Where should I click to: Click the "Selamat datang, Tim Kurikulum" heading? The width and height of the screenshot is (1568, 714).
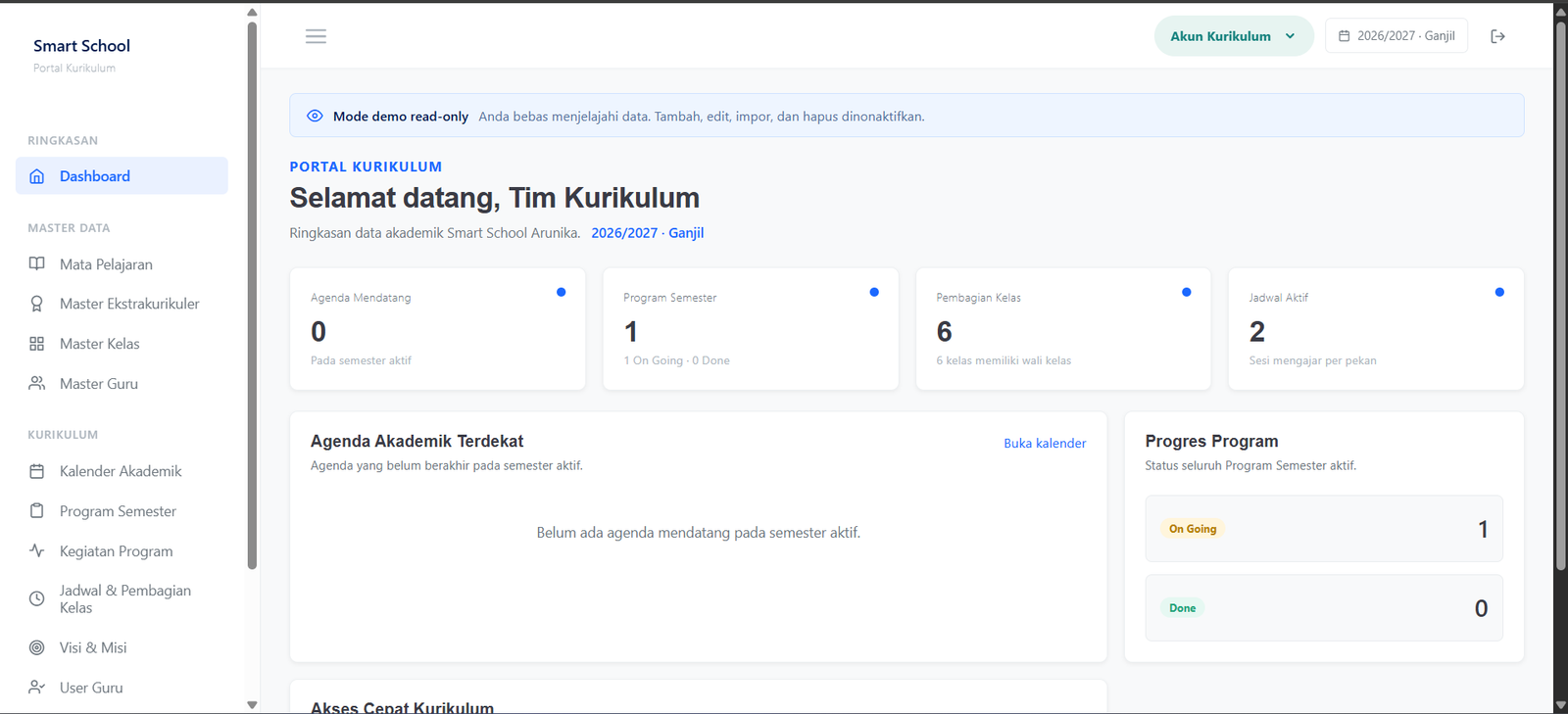tap(494, 198)
